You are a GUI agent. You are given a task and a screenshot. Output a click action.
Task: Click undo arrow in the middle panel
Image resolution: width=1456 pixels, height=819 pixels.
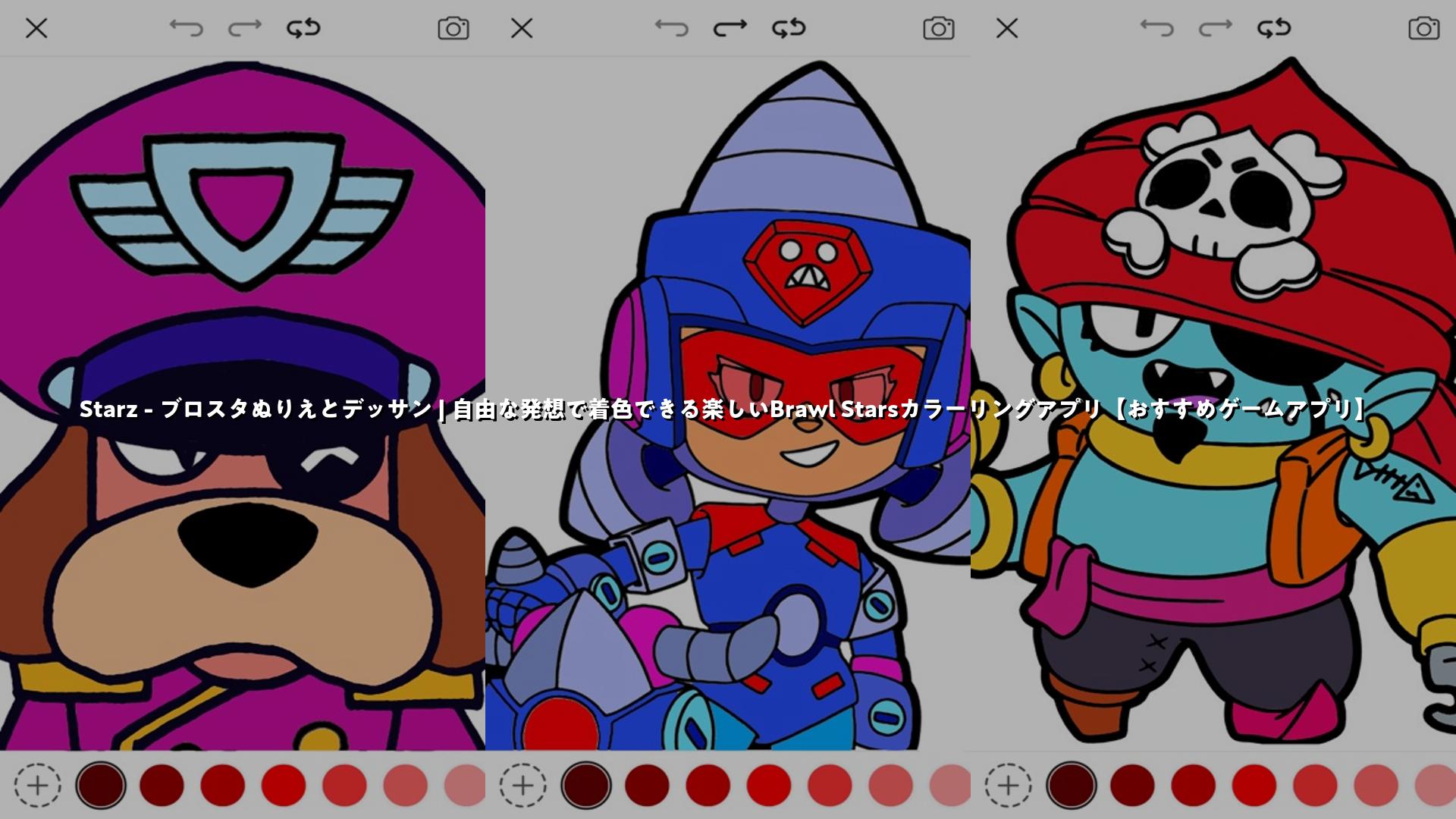pyautogui.click(x=671, y=29)
